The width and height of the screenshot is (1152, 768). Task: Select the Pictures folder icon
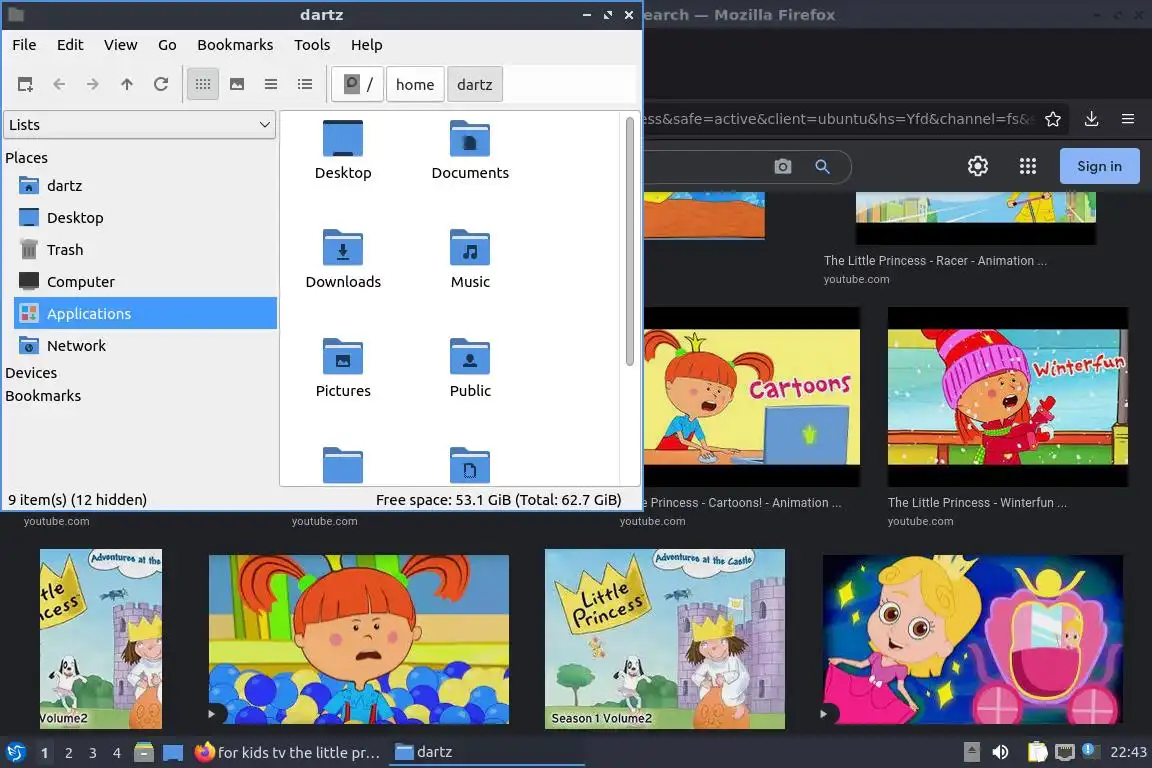343,367
